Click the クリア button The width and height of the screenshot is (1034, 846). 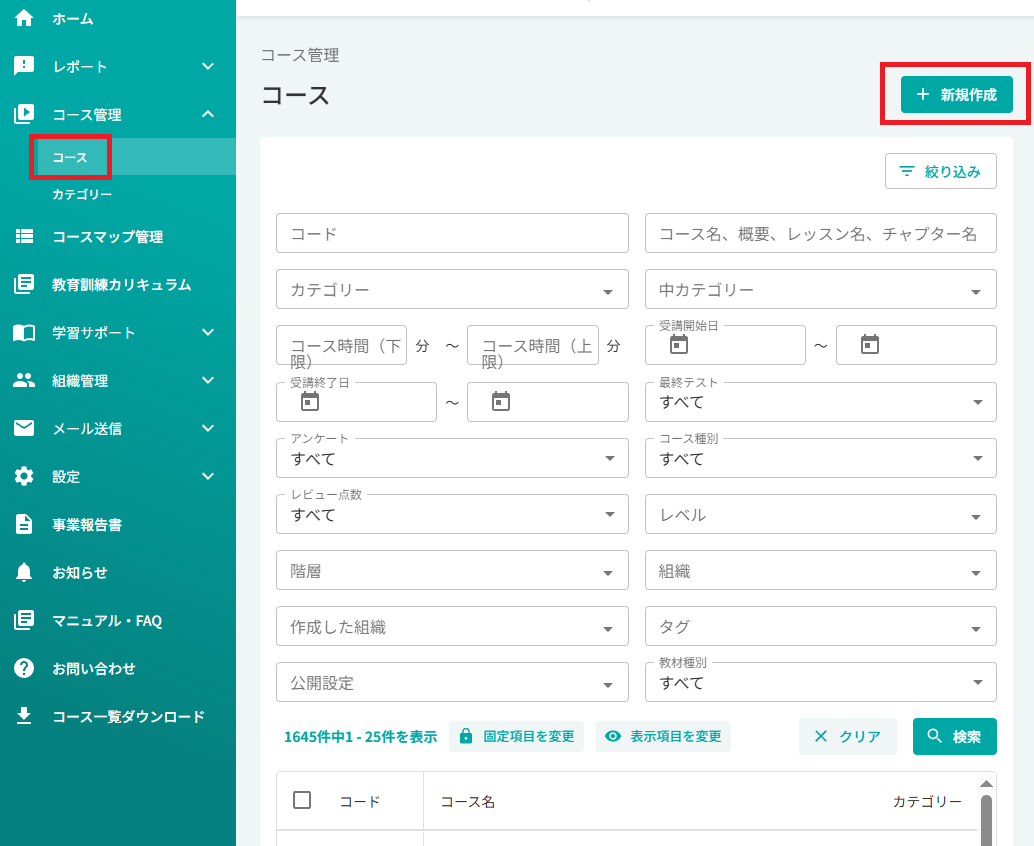click(x=847, y=736)
